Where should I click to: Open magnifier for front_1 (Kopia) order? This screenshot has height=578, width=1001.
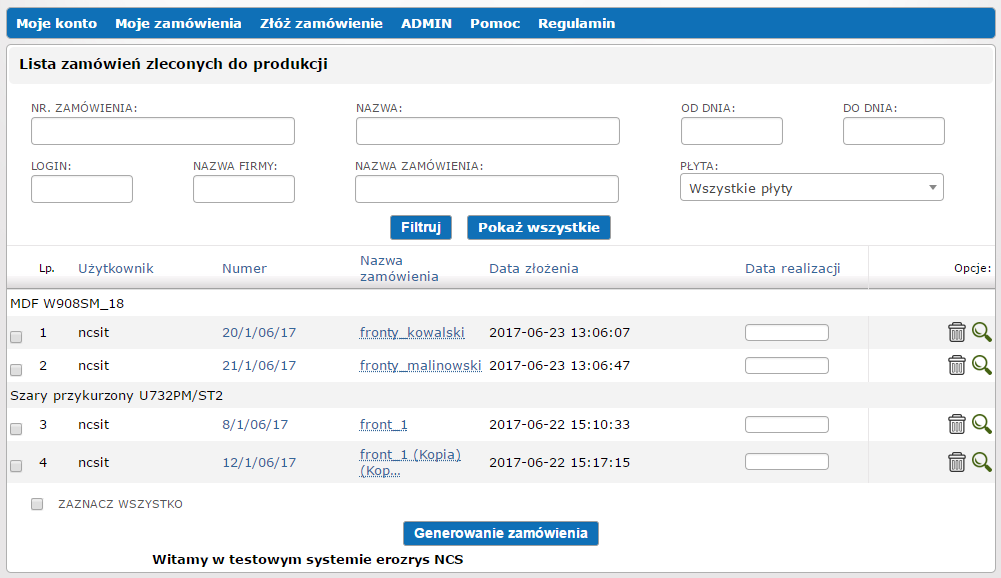point(981,461)
